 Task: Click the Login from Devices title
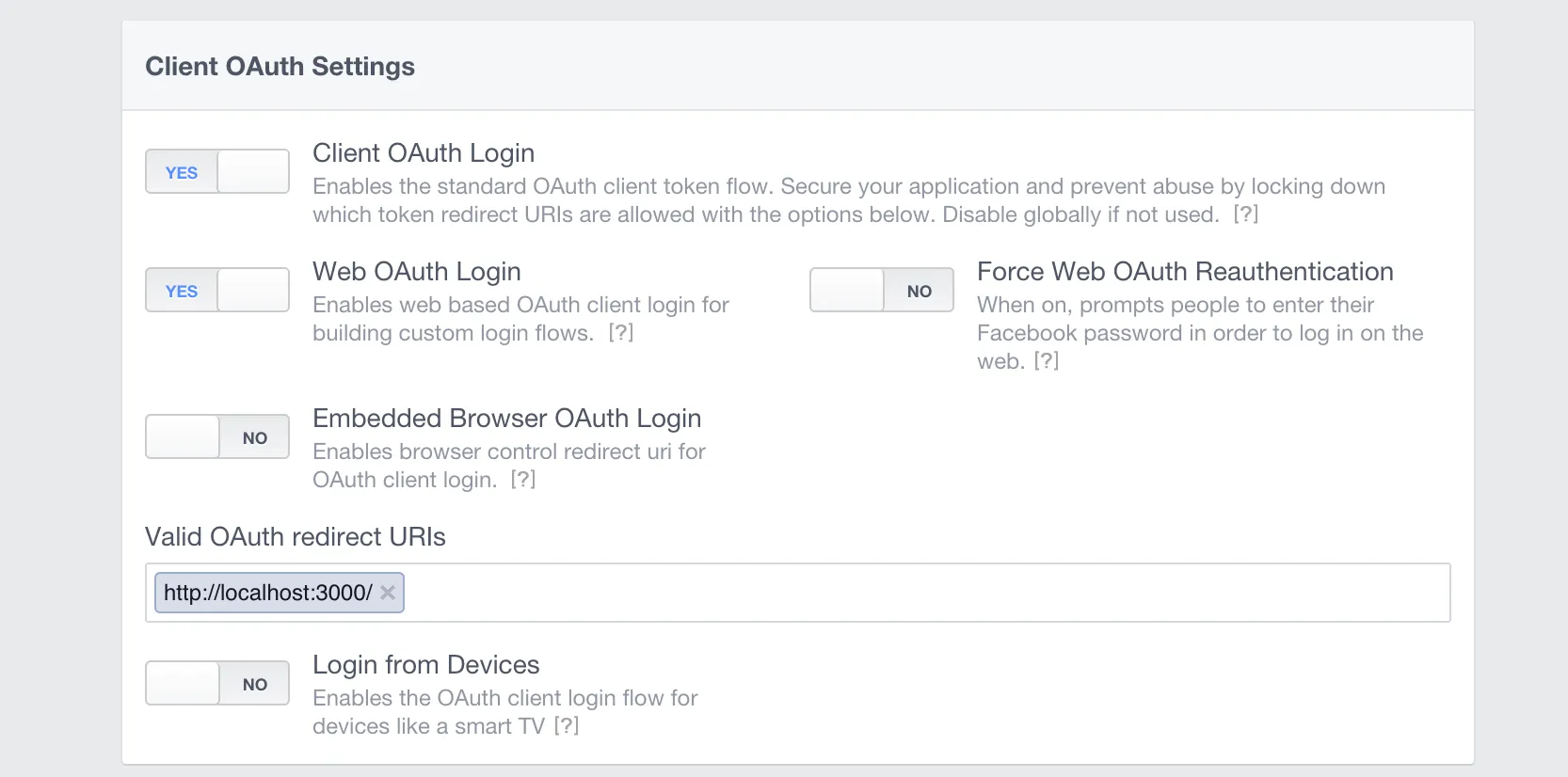pos(425,665)
